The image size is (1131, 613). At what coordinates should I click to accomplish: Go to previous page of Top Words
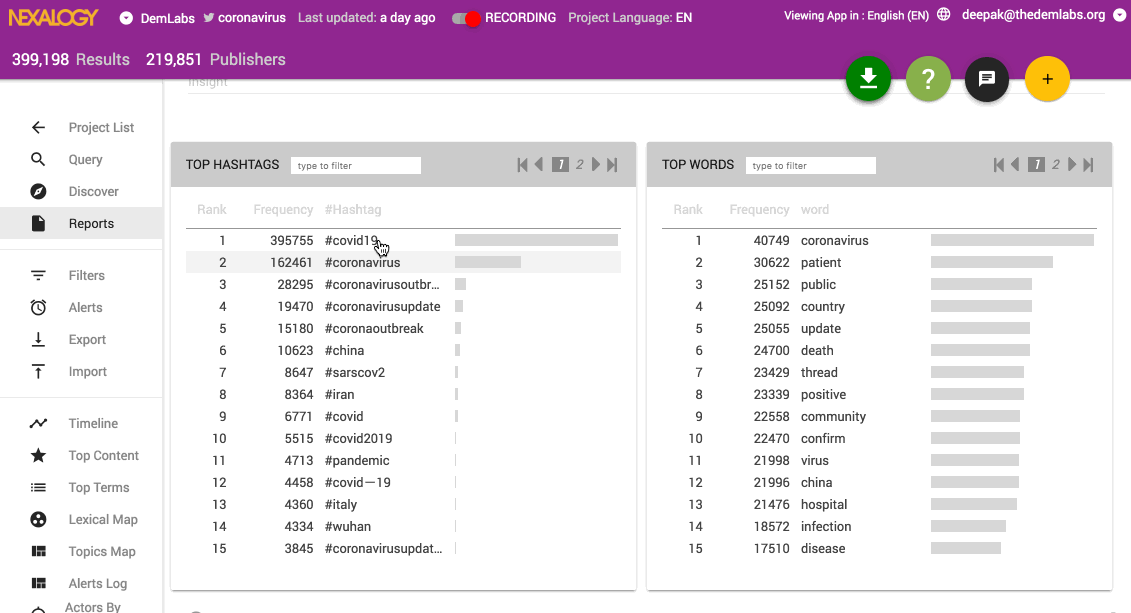pos(1015,164)
